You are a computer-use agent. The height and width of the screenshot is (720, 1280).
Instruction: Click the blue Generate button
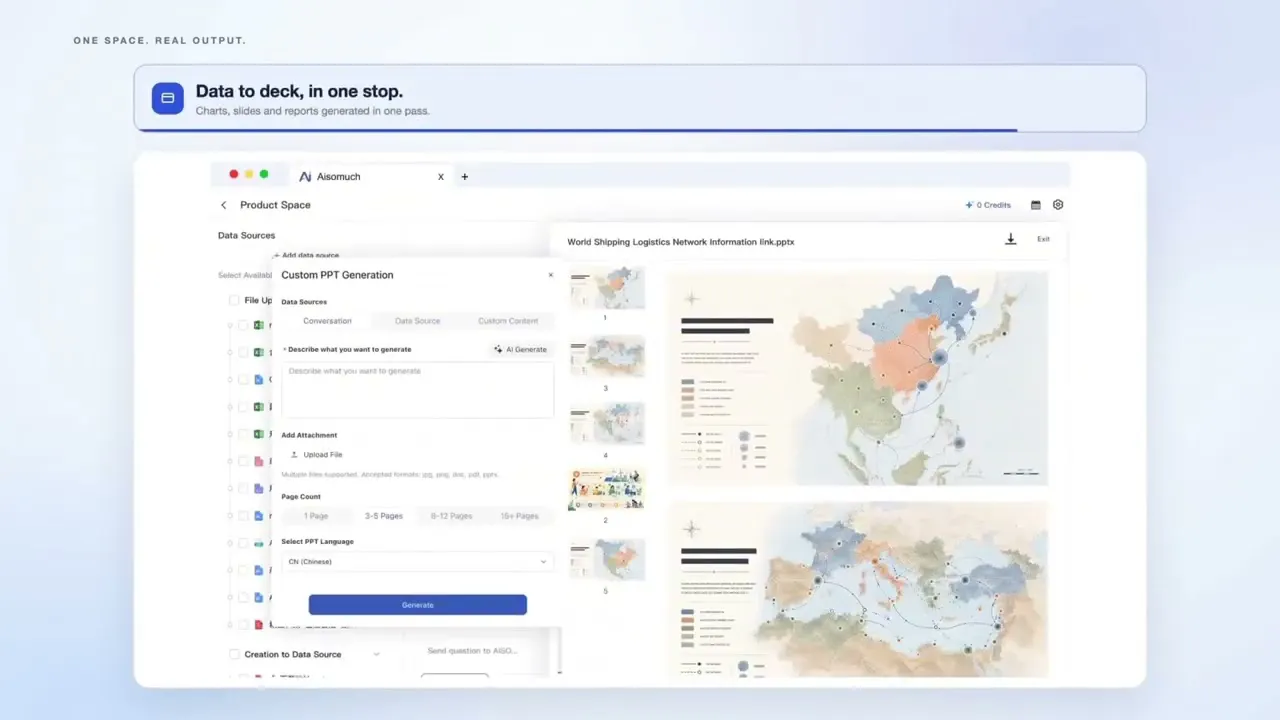[x=417, y=605]
